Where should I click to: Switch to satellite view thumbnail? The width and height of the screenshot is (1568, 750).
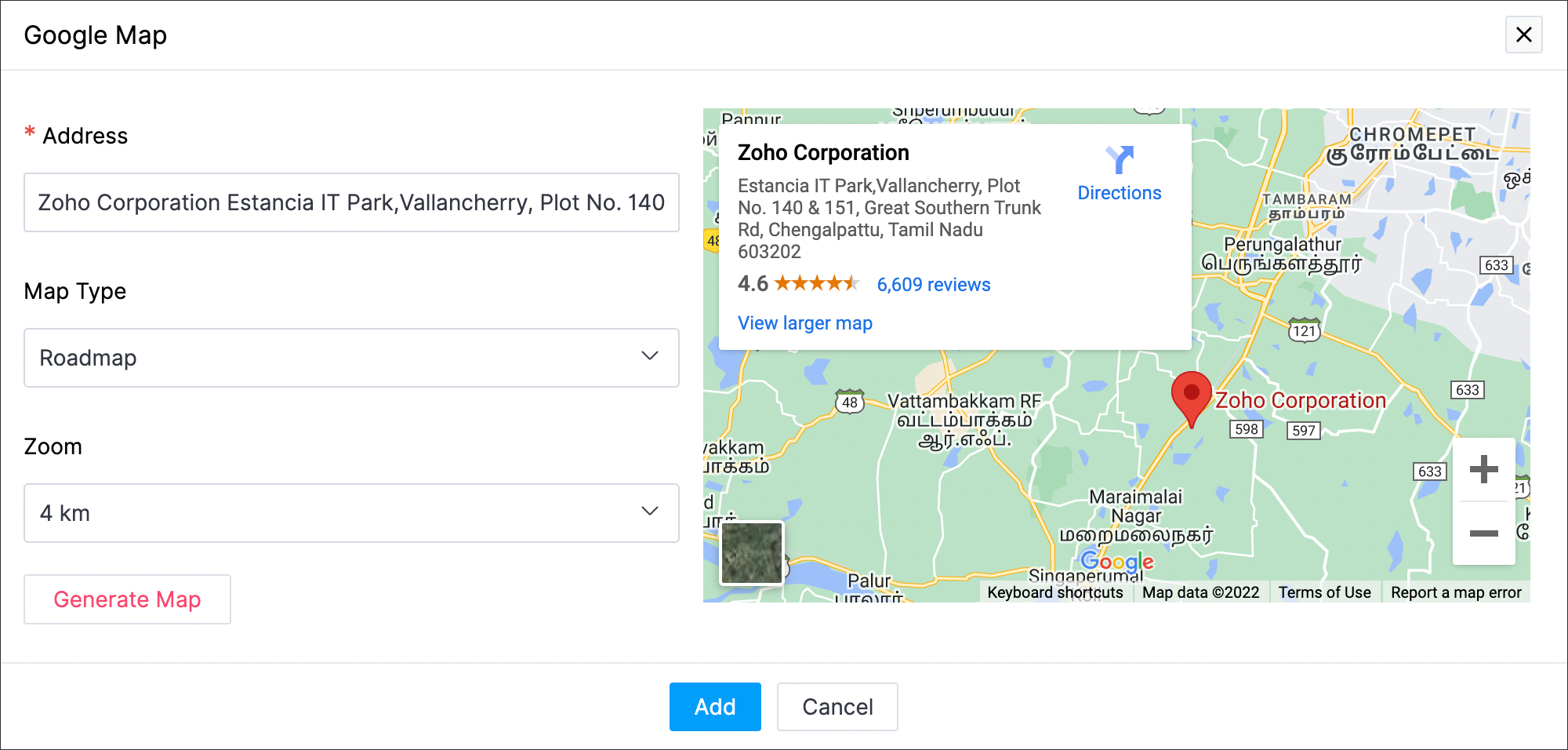tap(752, 553)
